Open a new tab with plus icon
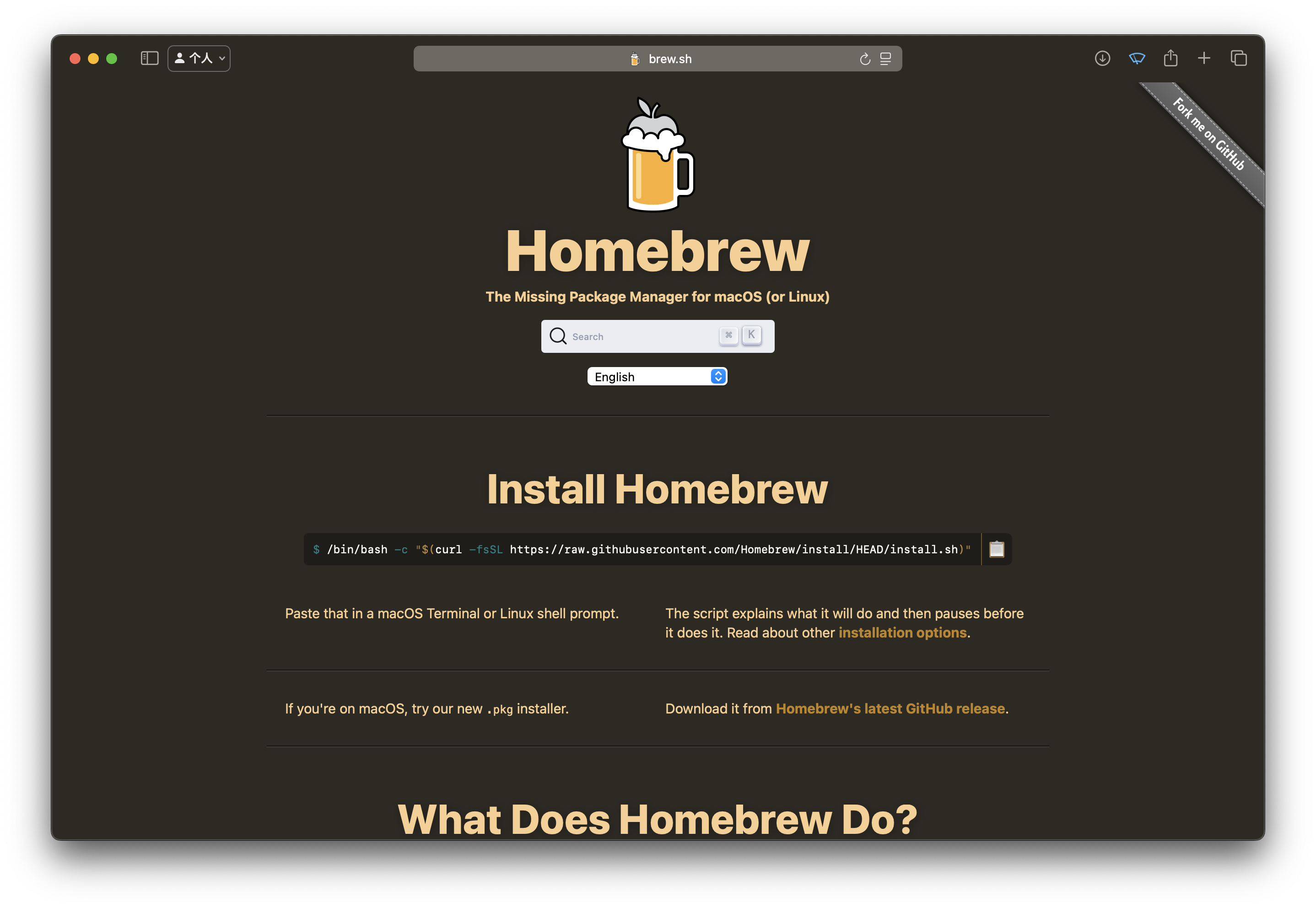 click(1204, 59)
